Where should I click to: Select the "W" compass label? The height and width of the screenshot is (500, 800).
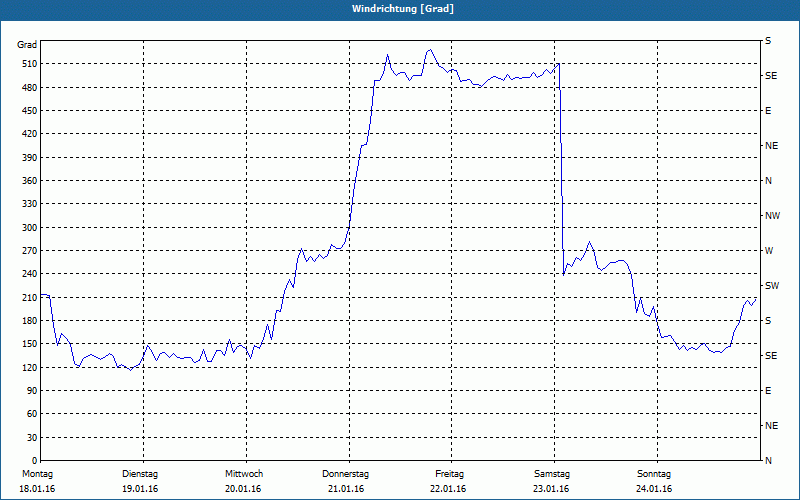point(769,251)
